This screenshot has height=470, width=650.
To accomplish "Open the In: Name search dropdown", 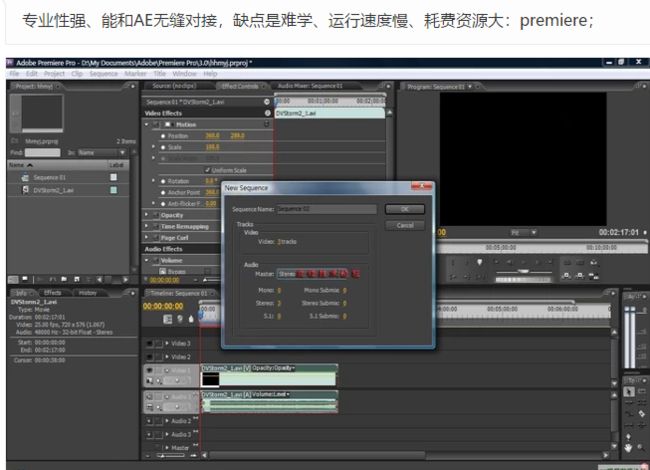I will 102,153.
